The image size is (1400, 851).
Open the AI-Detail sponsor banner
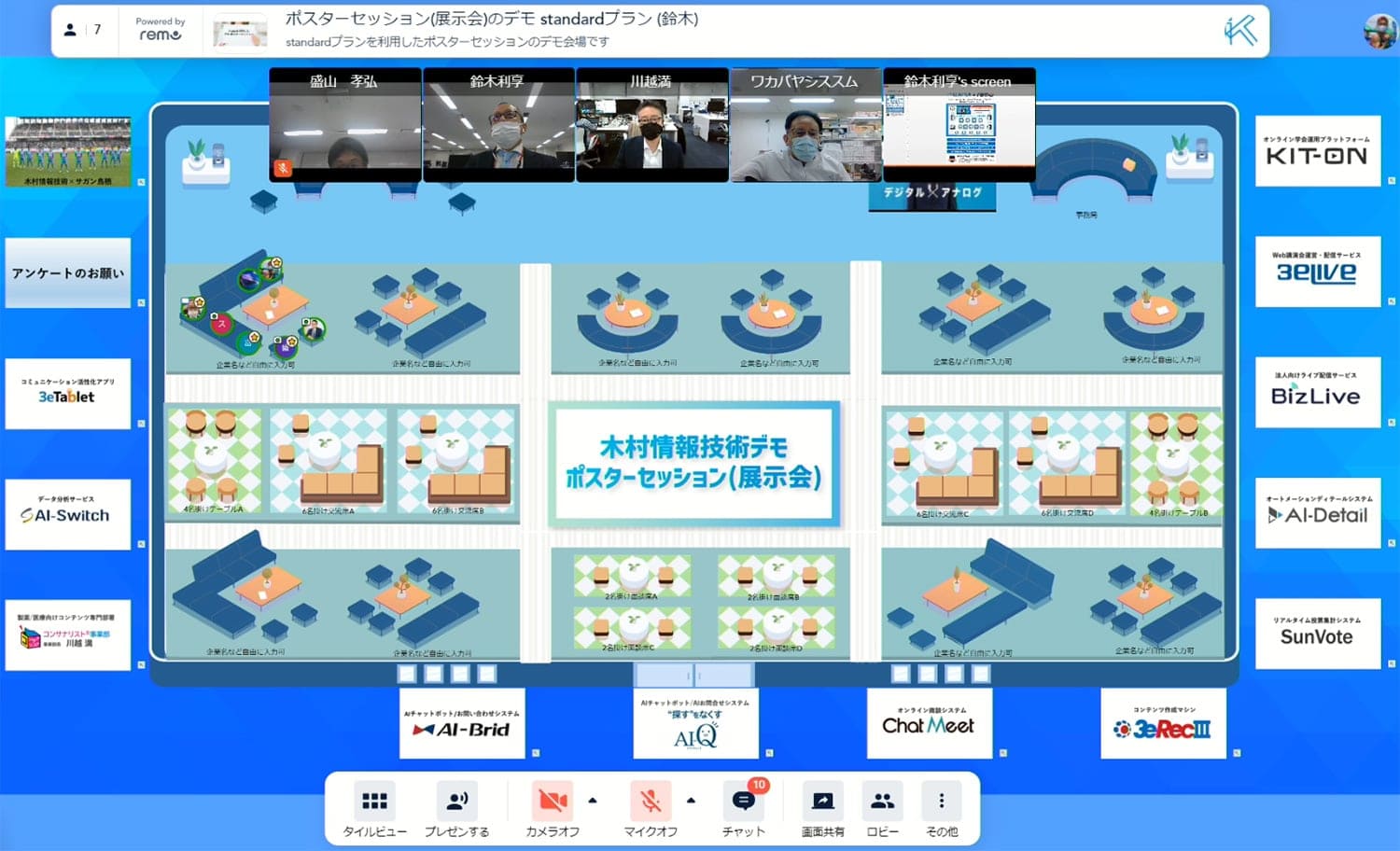[x=1318, y=513]
